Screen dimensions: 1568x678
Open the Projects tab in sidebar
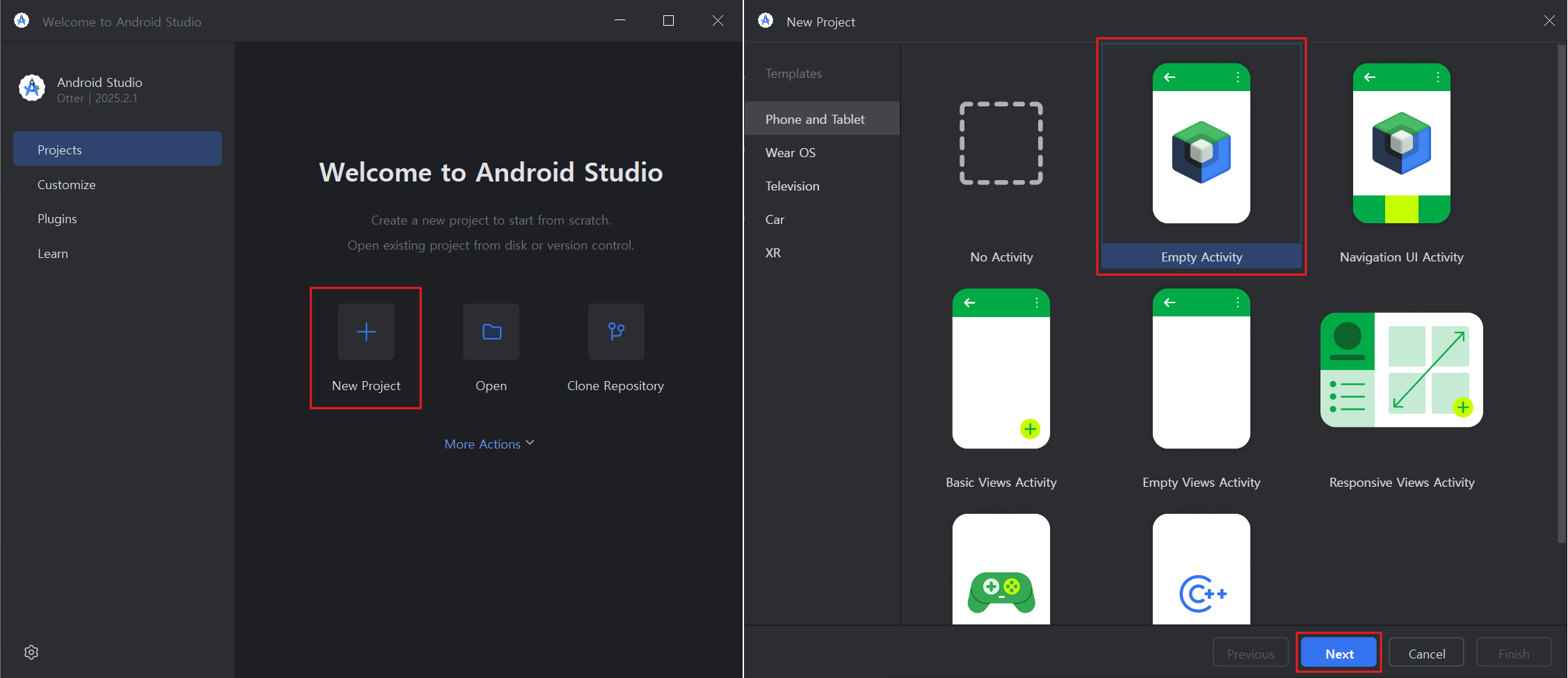(x=118, y=150)
